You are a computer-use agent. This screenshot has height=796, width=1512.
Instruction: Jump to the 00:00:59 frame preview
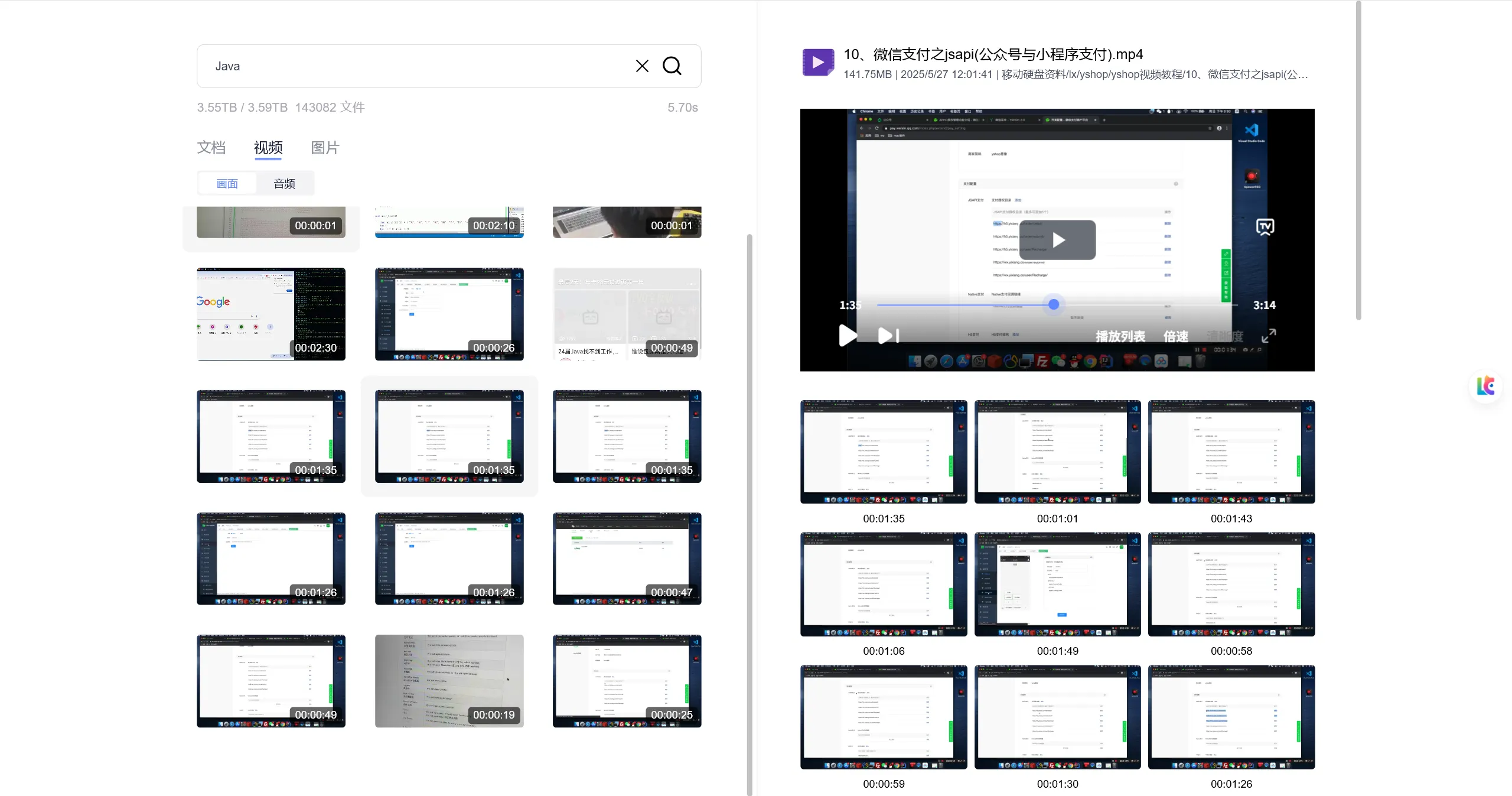tap(884, 717)
